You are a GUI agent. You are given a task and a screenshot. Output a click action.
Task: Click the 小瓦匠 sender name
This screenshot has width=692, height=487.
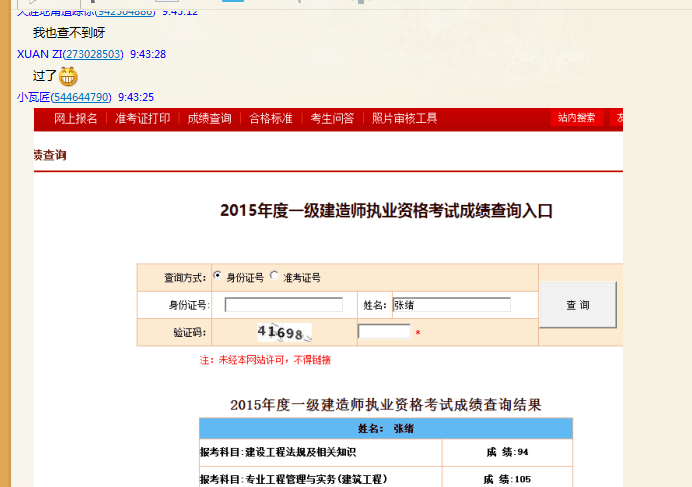33,97
